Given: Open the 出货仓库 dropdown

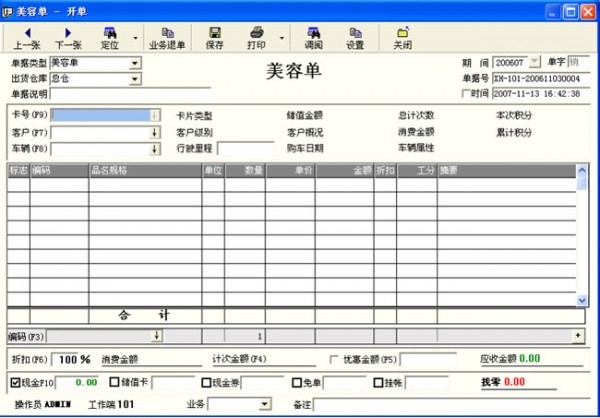Looking at the screenshot, I should (x=135, y=79).
